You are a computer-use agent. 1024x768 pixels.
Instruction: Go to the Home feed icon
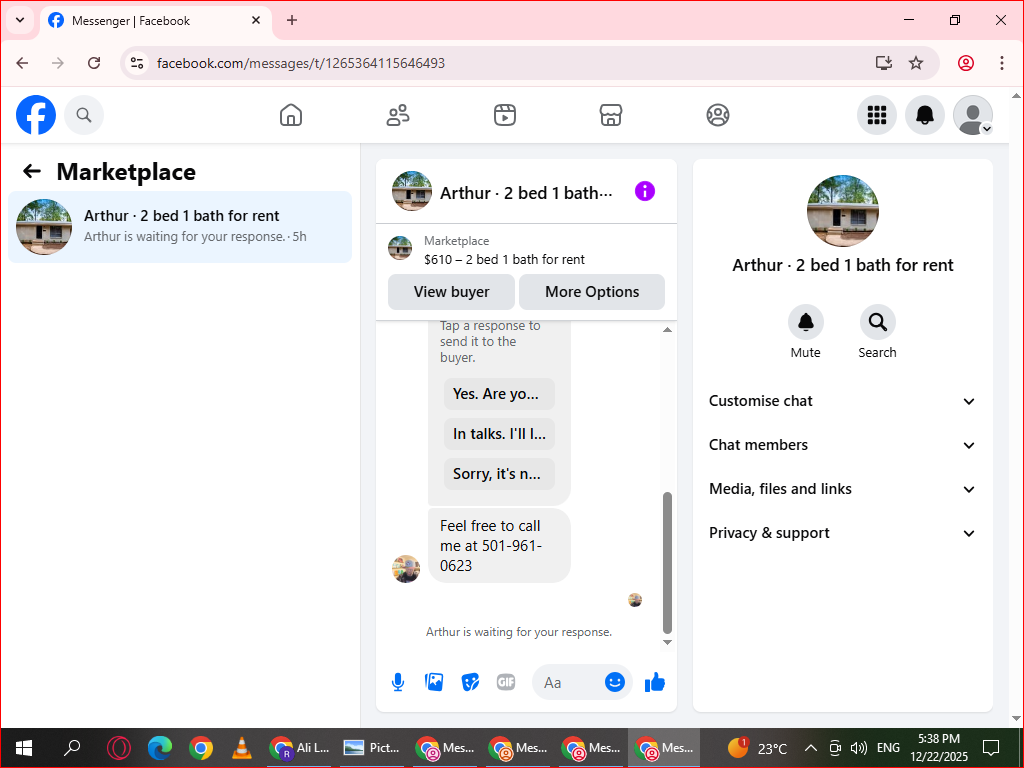(x=291, y=115)
